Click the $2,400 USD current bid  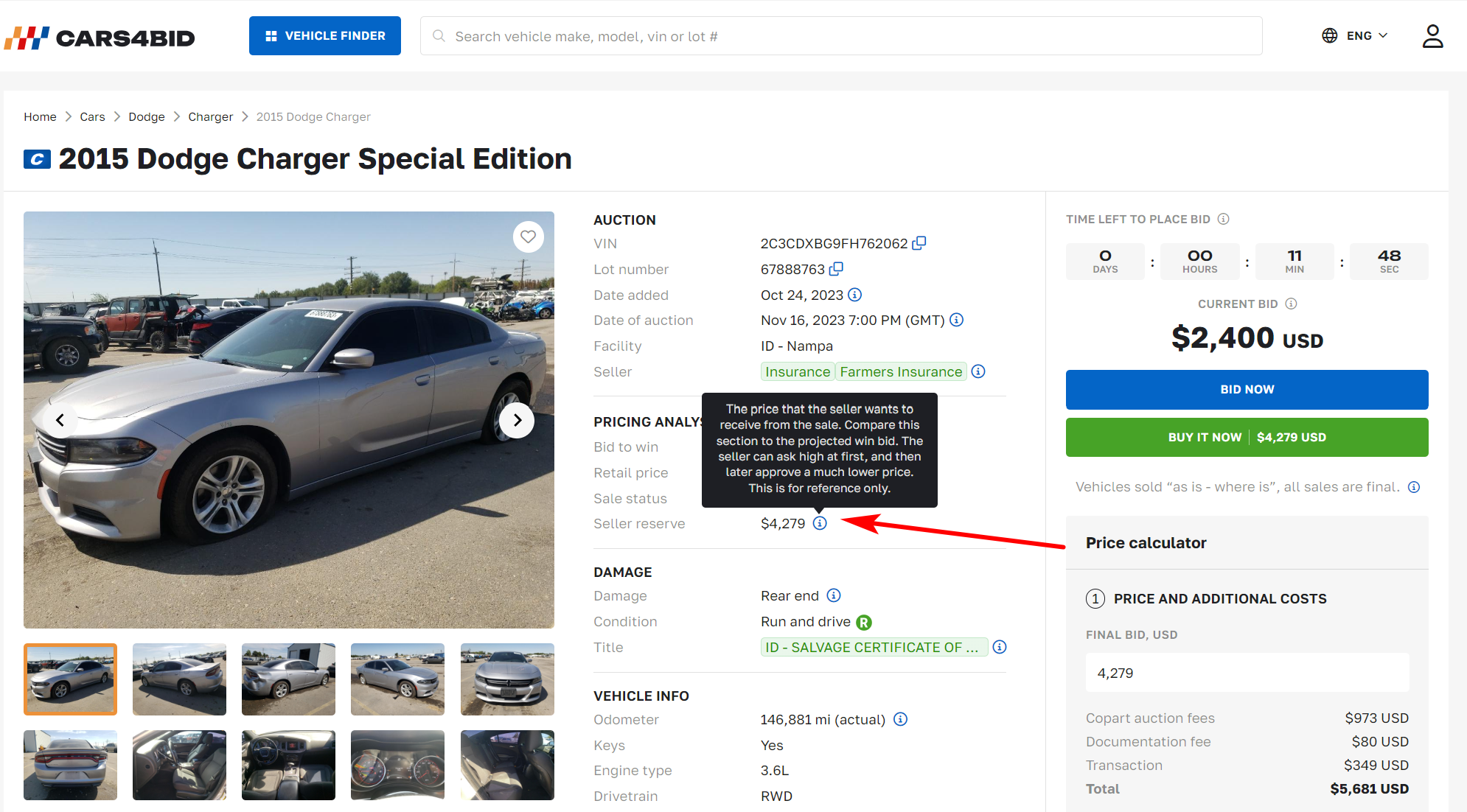point(1247,338)
